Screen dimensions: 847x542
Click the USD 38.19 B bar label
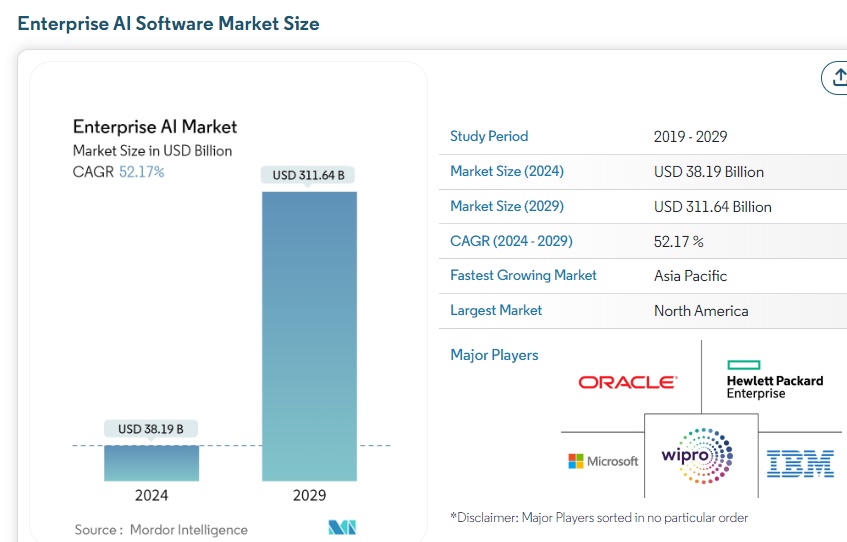[151, 429]
